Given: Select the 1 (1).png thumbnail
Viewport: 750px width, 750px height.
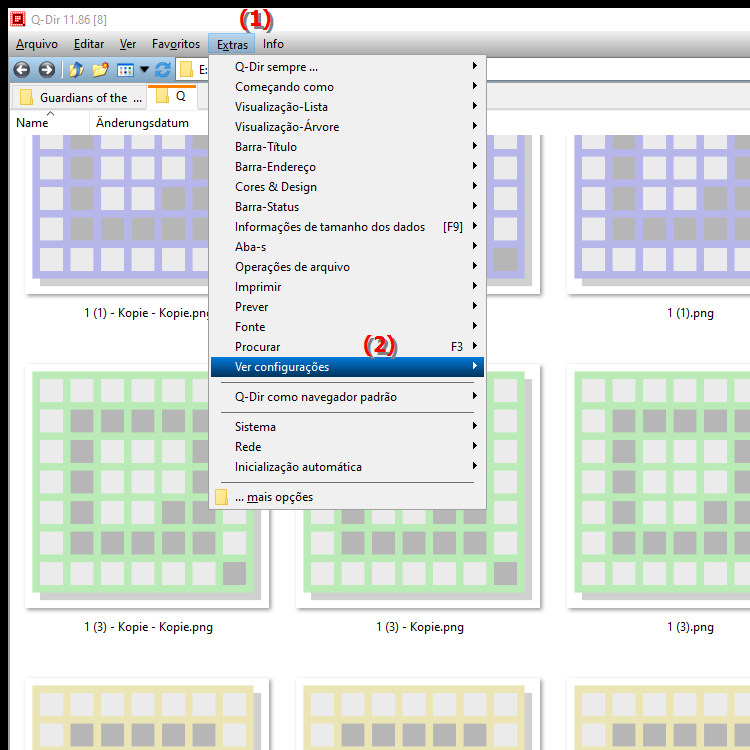Looking at the screenshot, I should 659,214.
